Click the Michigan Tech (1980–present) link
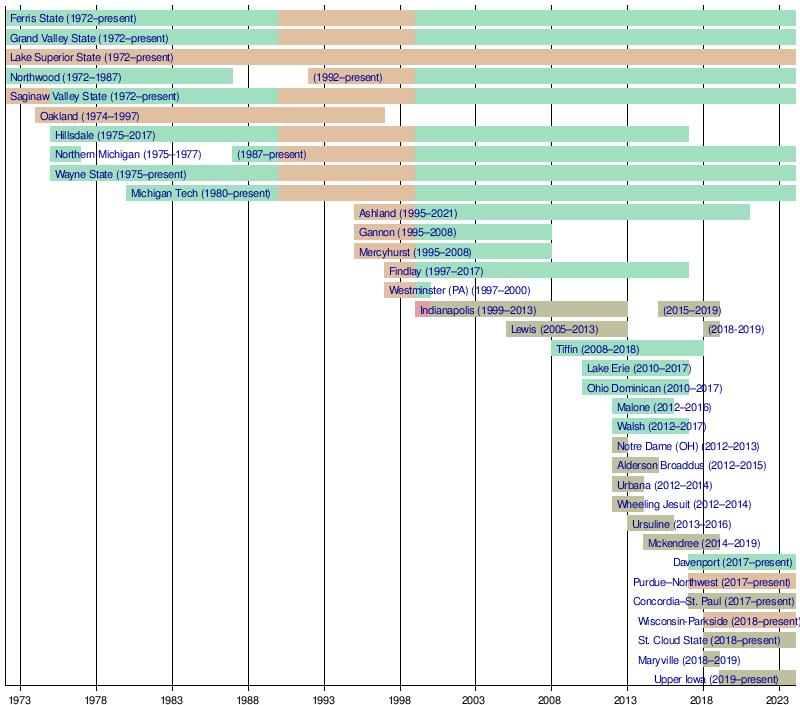 tap(200, 193)
